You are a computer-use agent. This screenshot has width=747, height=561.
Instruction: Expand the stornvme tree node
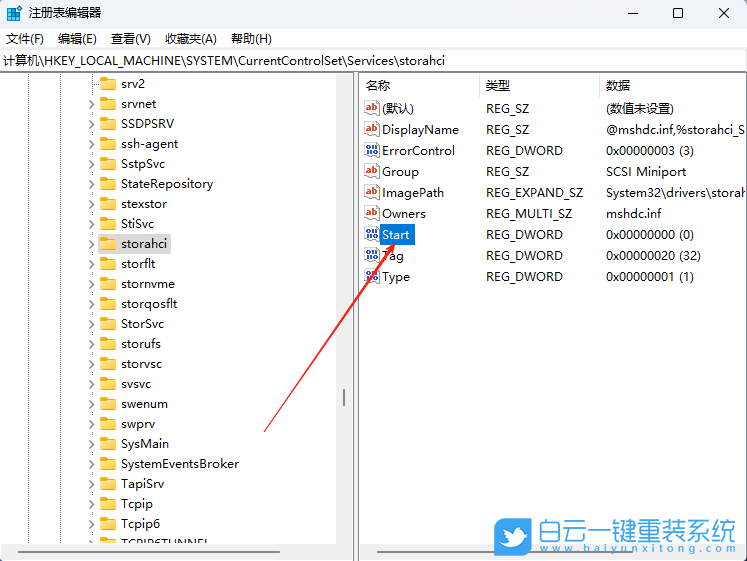[91, 284]
